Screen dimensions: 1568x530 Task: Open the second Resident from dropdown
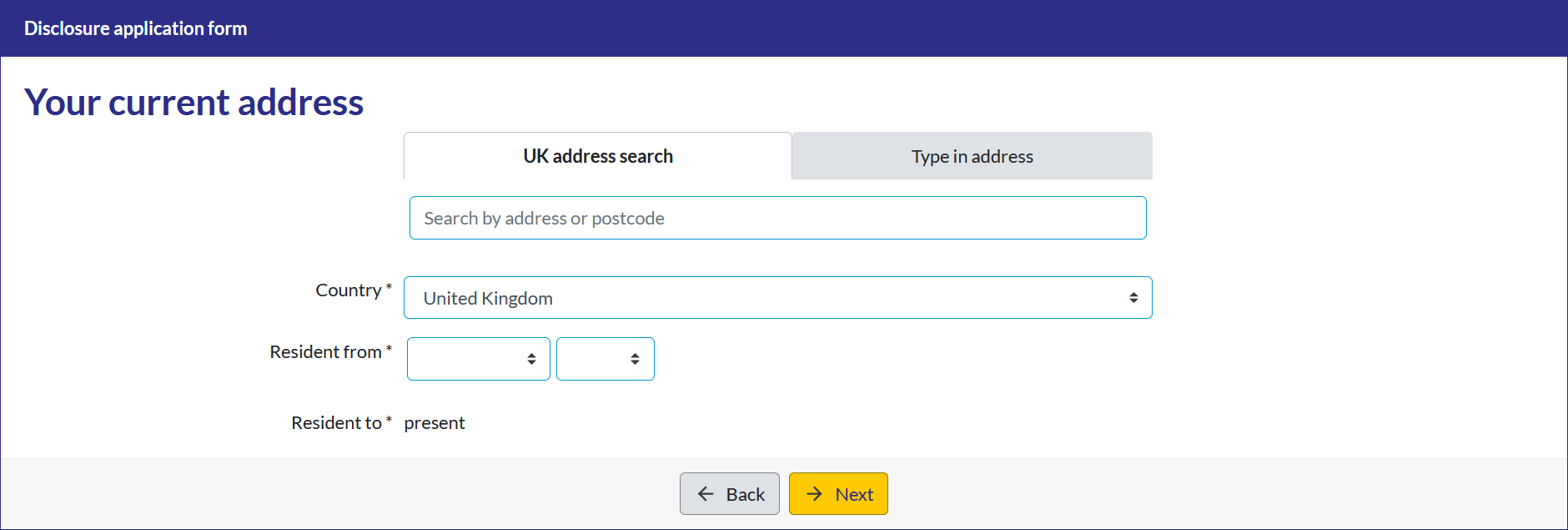[x=606, y=359]
